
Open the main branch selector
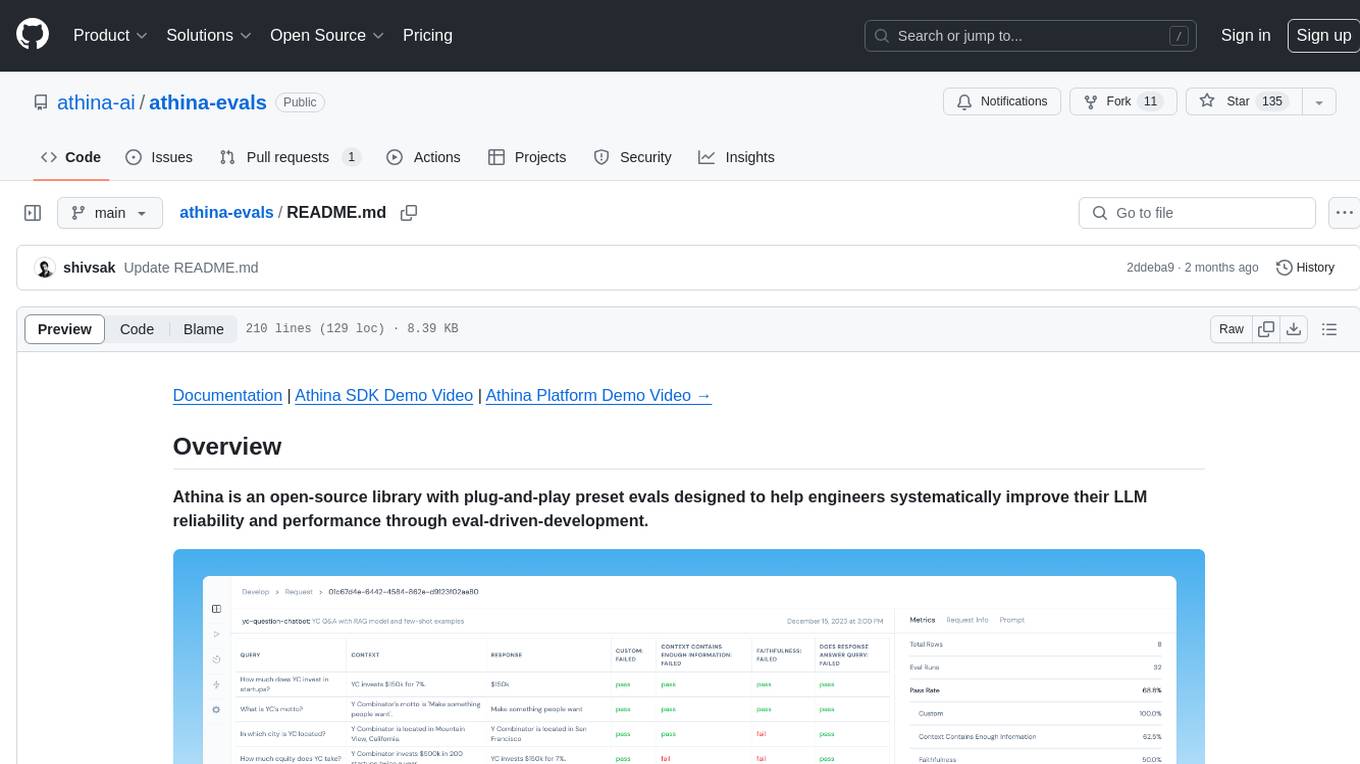pyautogui.click(x=109, y=213)
